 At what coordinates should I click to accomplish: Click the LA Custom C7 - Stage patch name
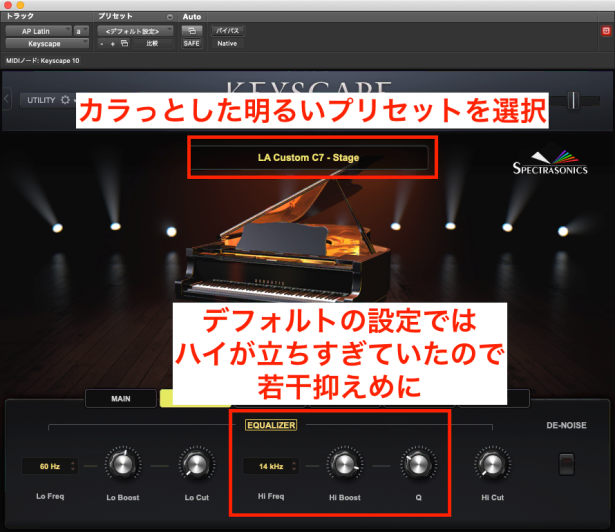pyautogui.click(x=312, y=158)
